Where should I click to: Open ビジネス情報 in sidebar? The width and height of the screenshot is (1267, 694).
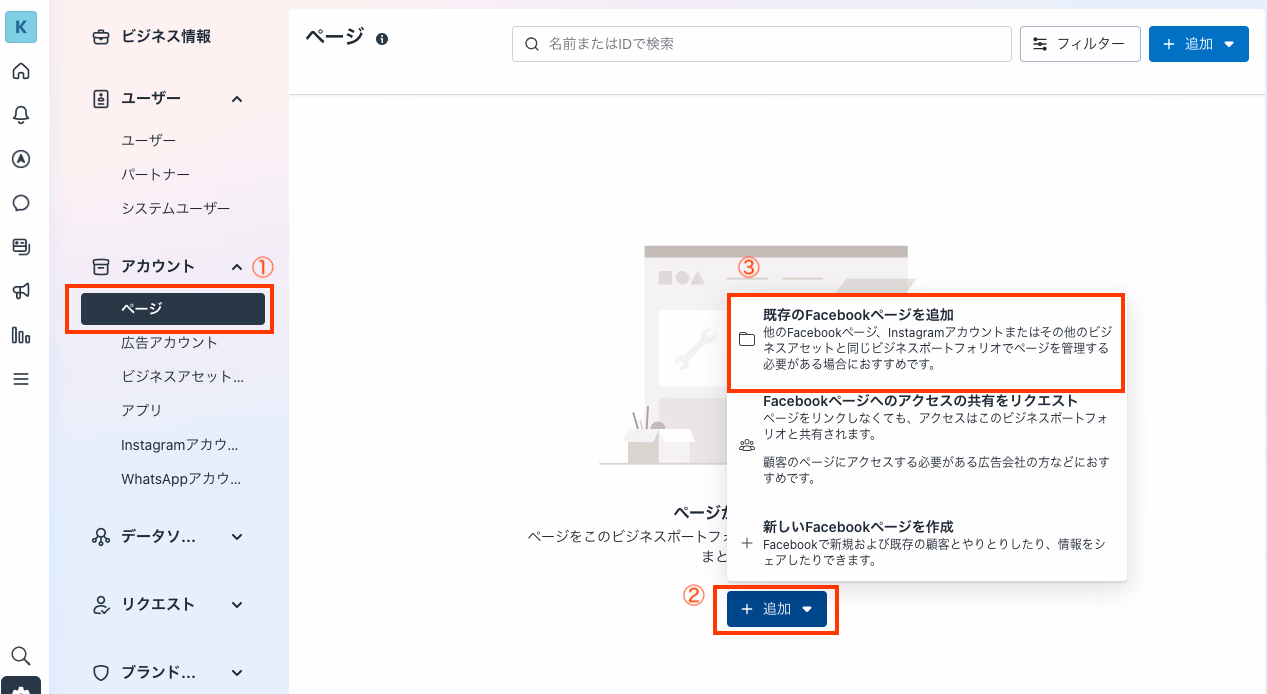point(166,37)
